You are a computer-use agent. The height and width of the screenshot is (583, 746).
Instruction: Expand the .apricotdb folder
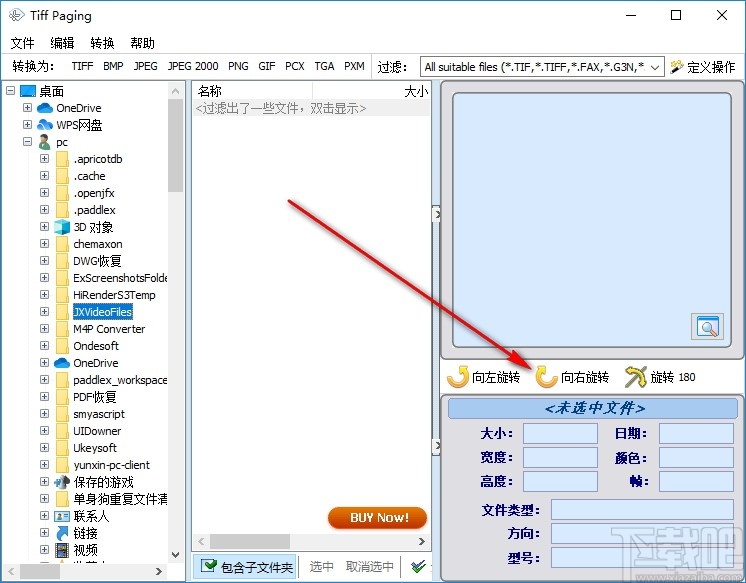[44, 158]
